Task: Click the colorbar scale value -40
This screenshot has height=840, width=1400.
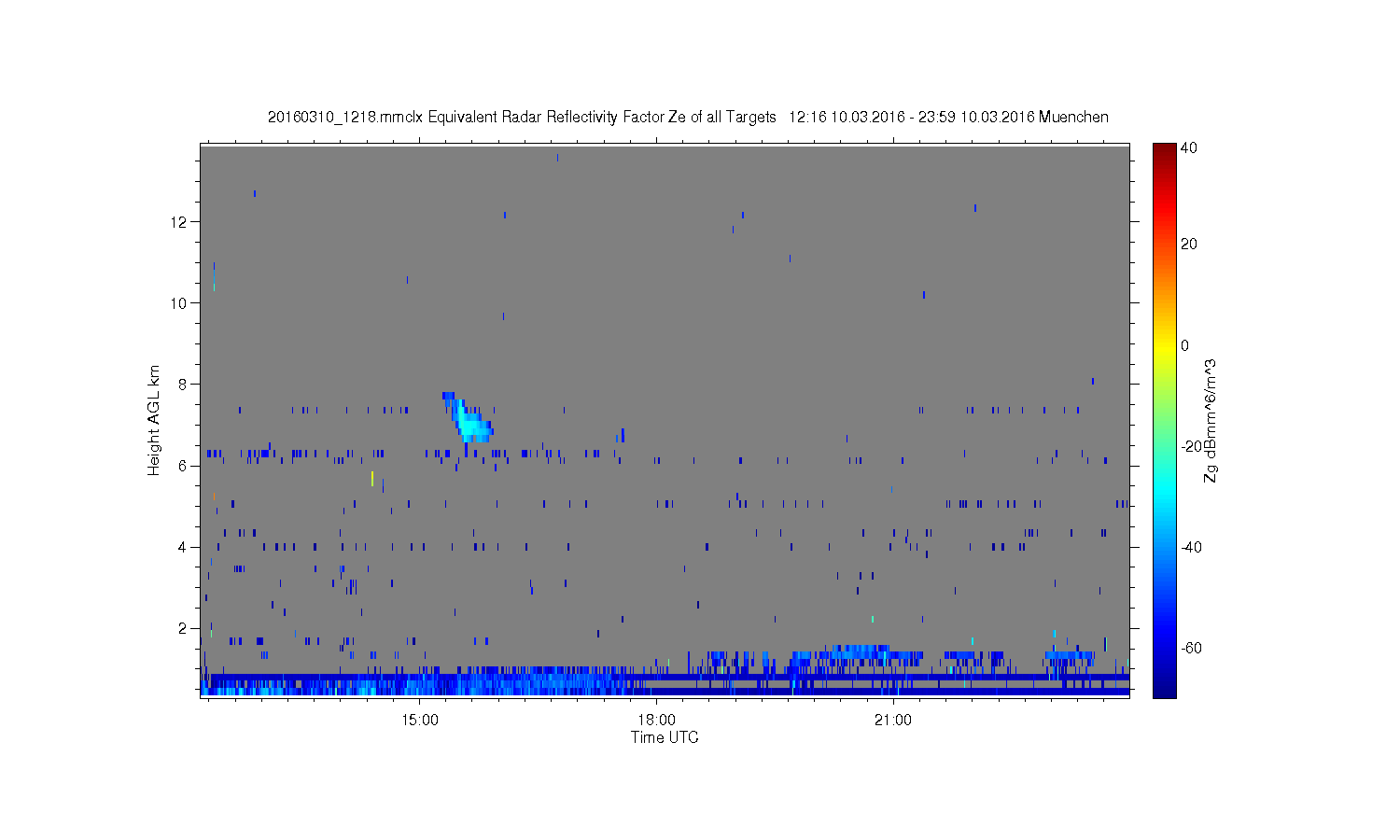Action: tap(1191, 547)
